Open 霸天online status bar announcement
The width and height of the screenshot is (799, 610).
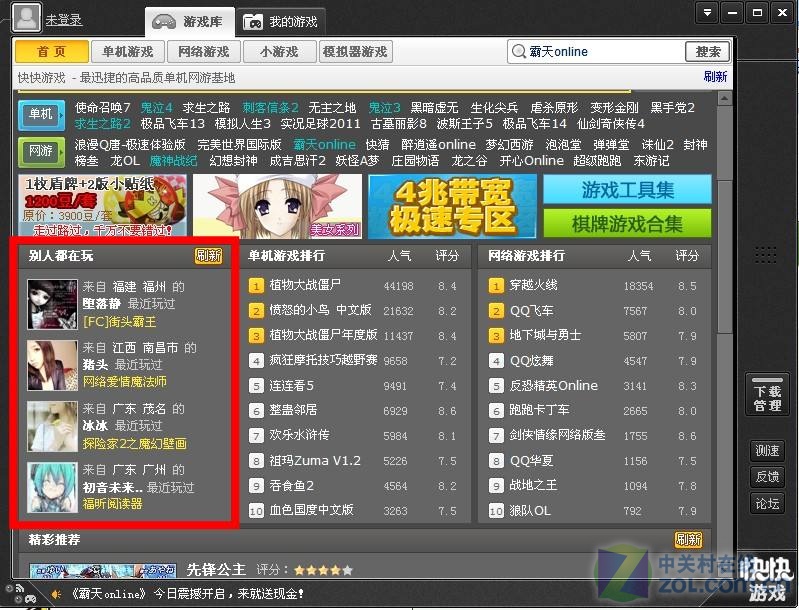point(186,594)
